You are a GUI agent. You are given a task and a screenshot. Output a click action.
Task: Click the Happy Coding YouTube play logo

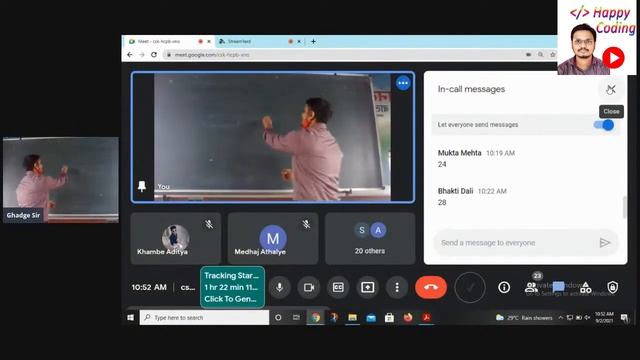pos(613,58)
